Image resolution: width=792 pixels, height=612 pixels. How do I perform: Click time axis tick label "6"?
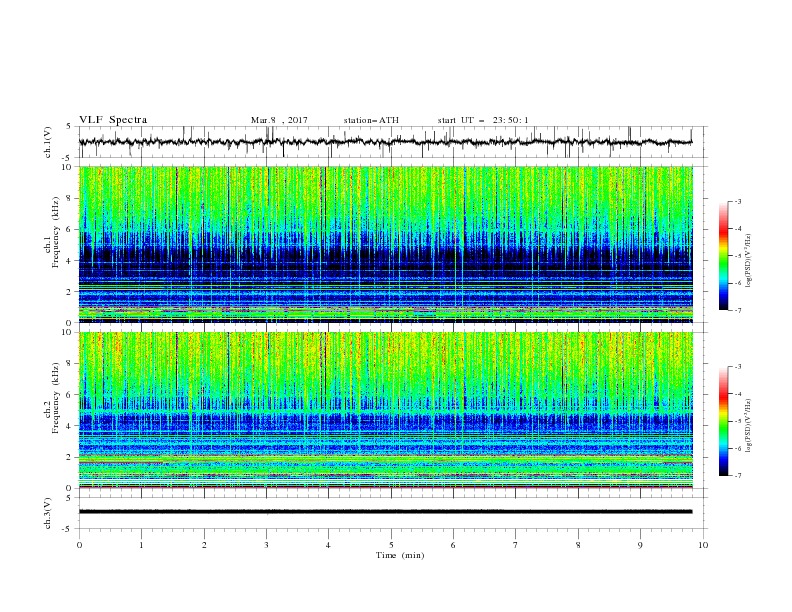(453, 545)
